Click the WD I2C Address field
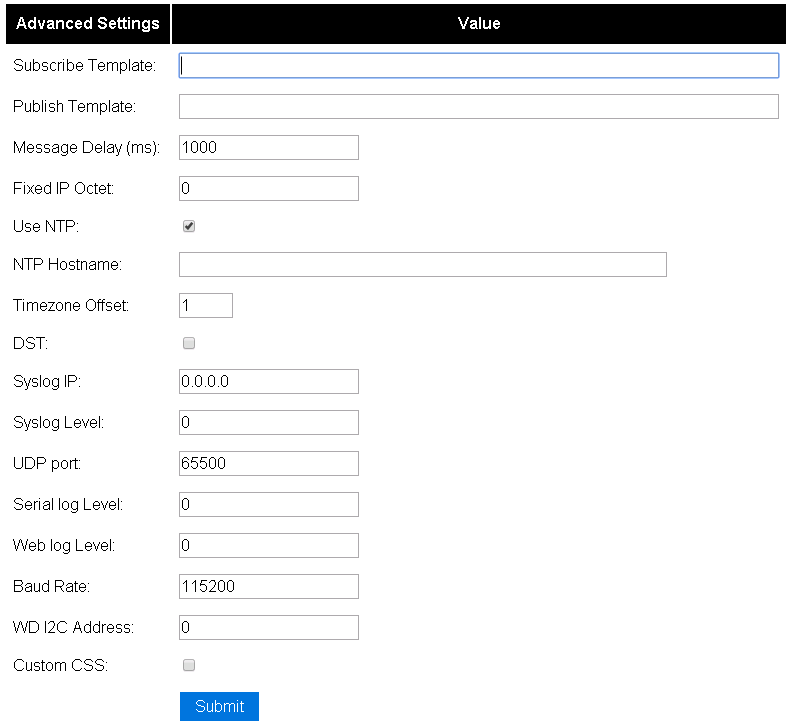Screen dimensions: 792x728 (x=269, y=627)
